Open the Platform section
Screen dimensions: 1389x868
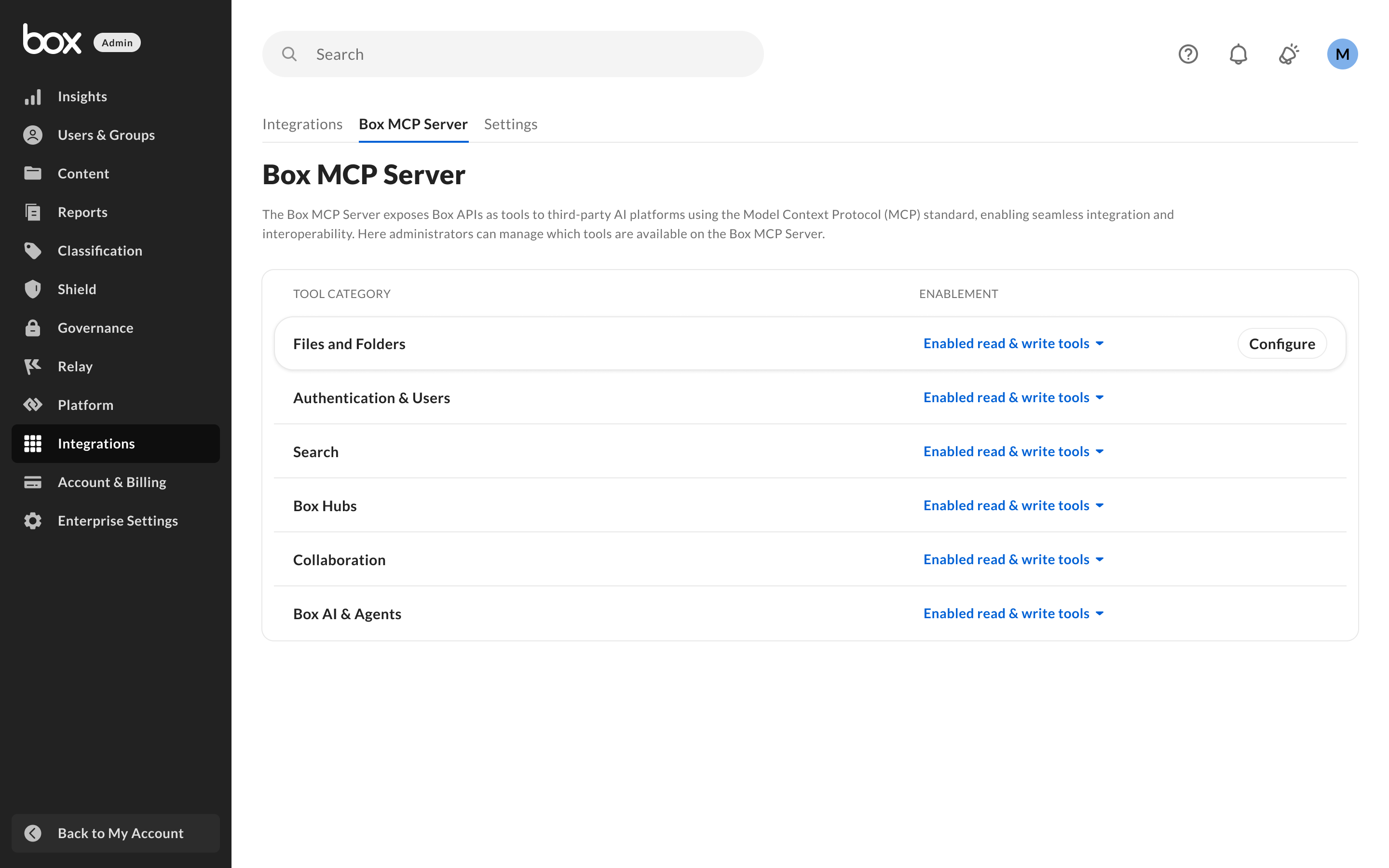[85, 405]
